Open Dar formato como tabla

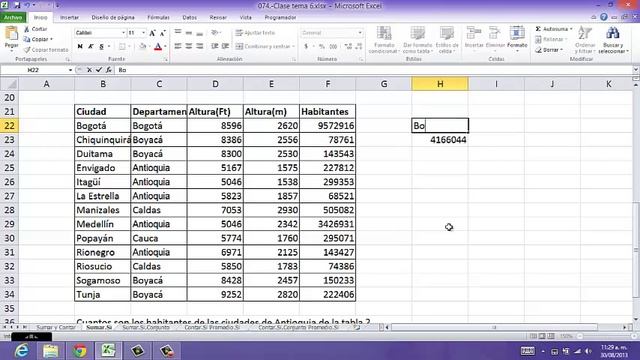417,40
